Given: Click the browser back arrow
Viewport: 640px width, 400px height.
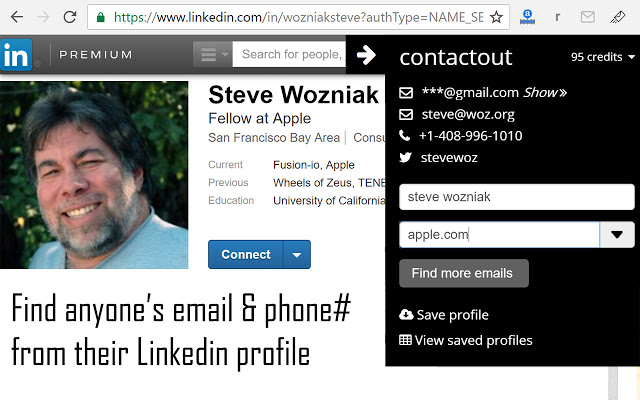Looking at the screenshot, I should click(15, 17).
